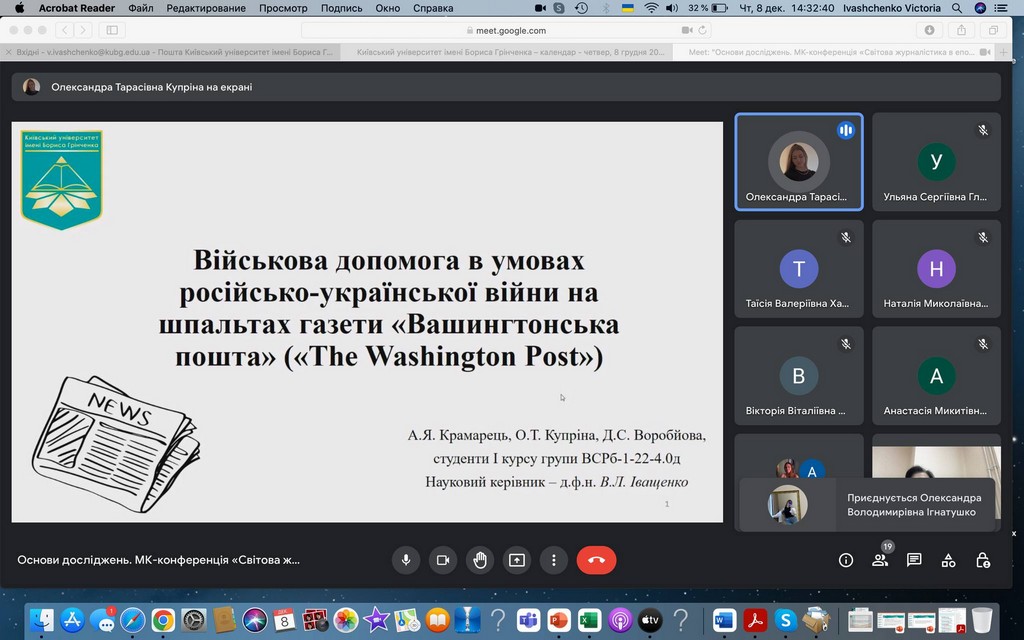
Task: Click the present screen icon
Action: pos(517,560)
